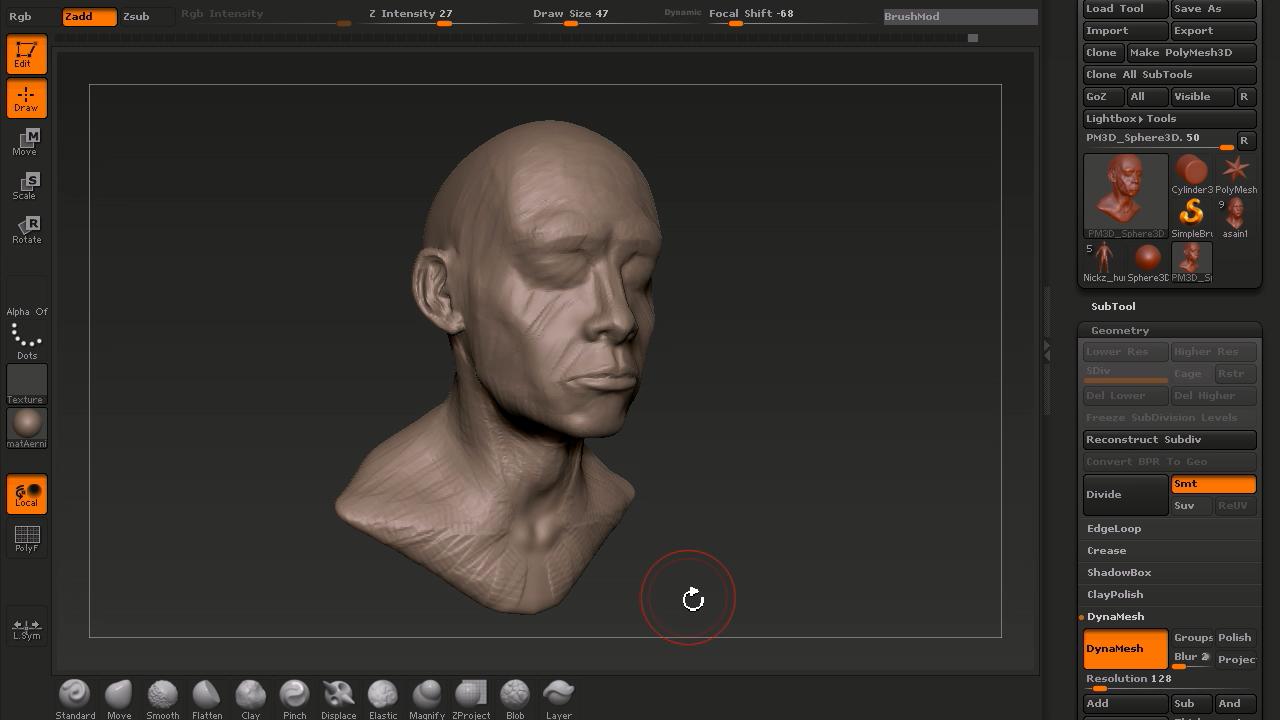The image size is (1280, 720).
Task: Click Reconstruct Subdiv button
Action: [x=1169, y=440]
